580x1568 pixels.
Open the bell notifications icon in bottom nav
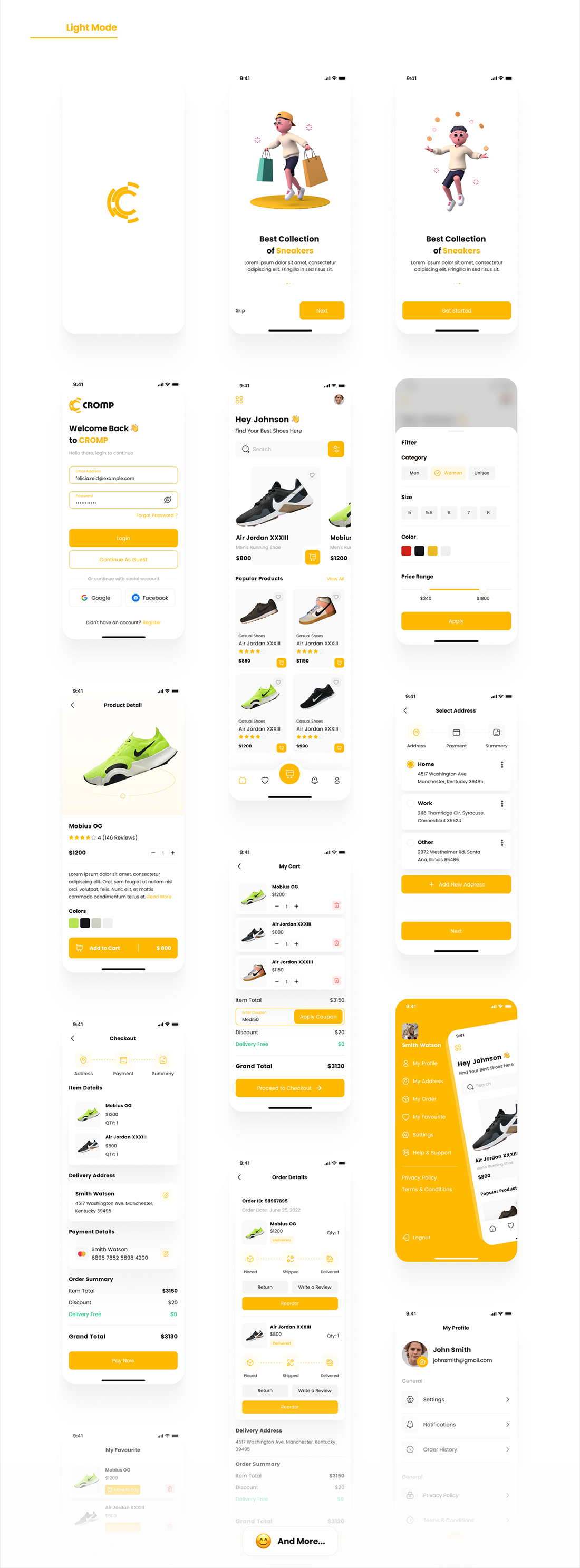314,780
